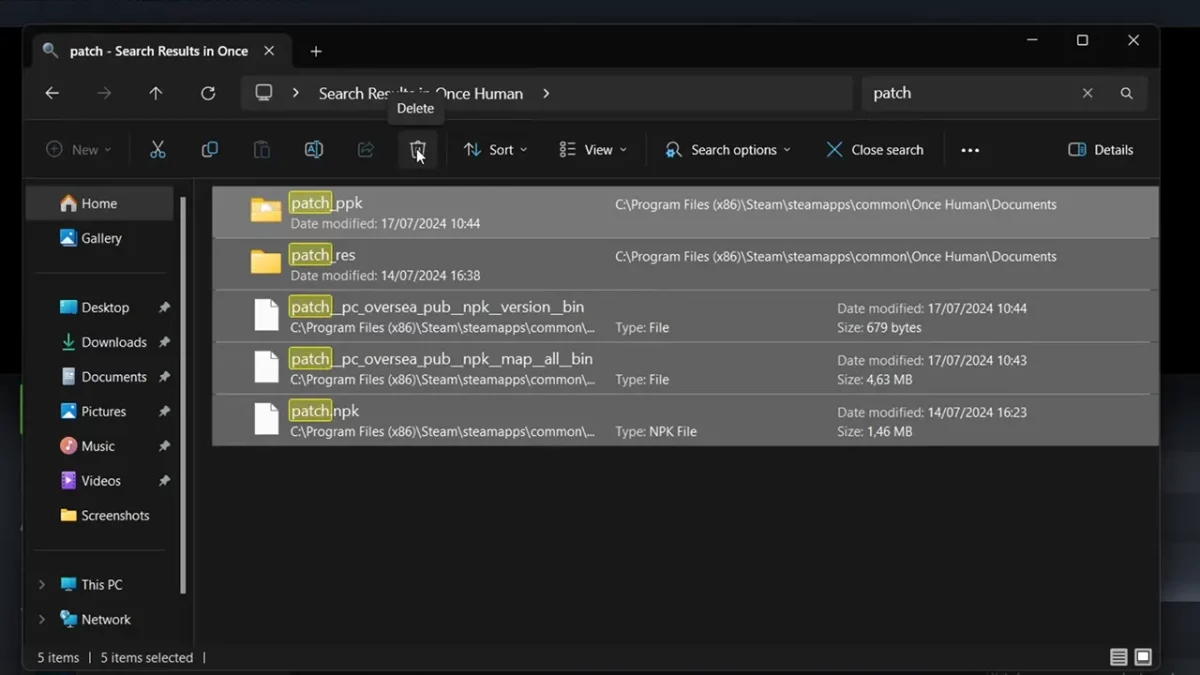Click the Cut scissors icon
The image size is (1200, 675).
pyautogui.click(x=157, y=150)
